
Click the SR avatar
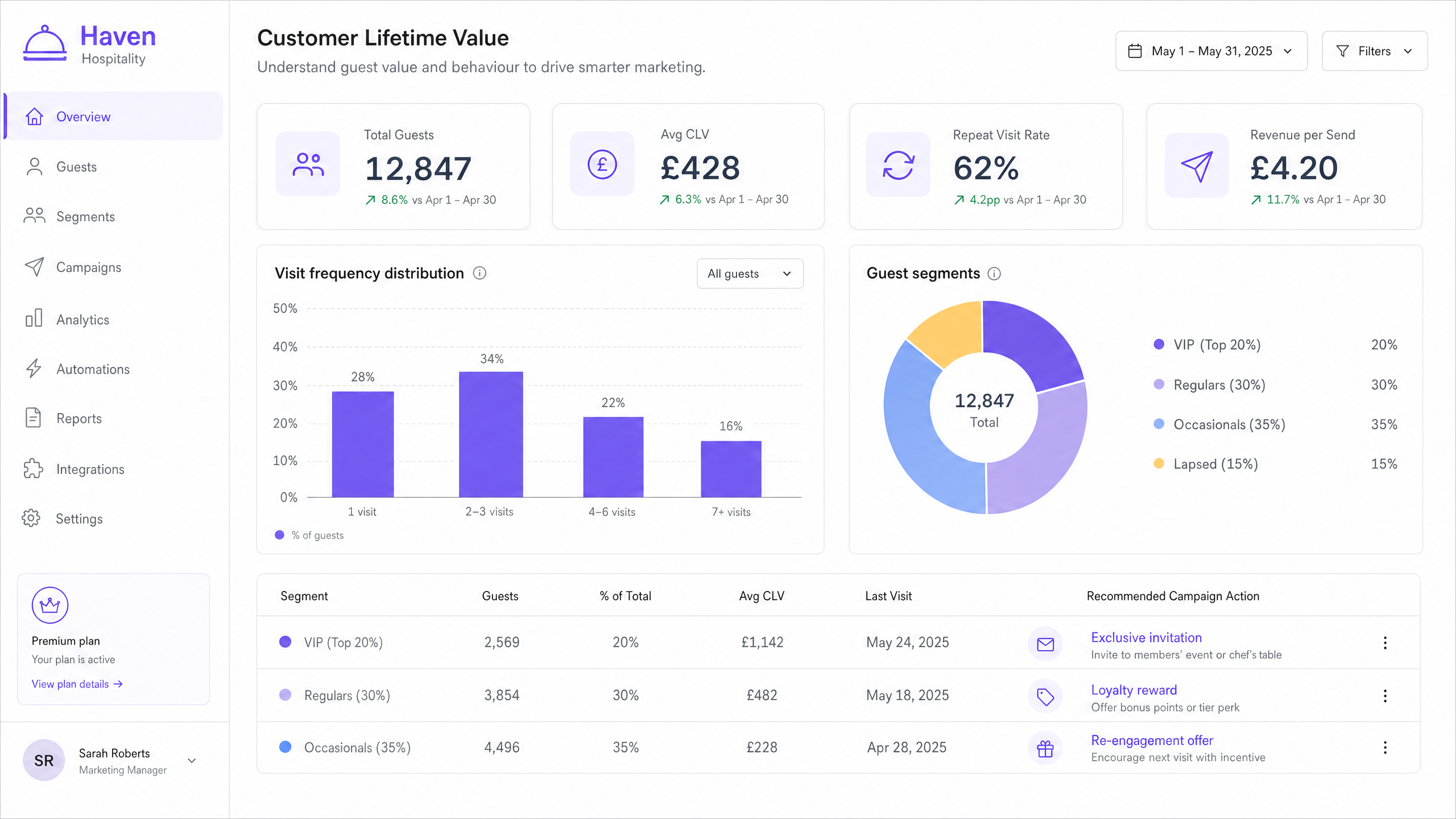click(x=44, y=760)
